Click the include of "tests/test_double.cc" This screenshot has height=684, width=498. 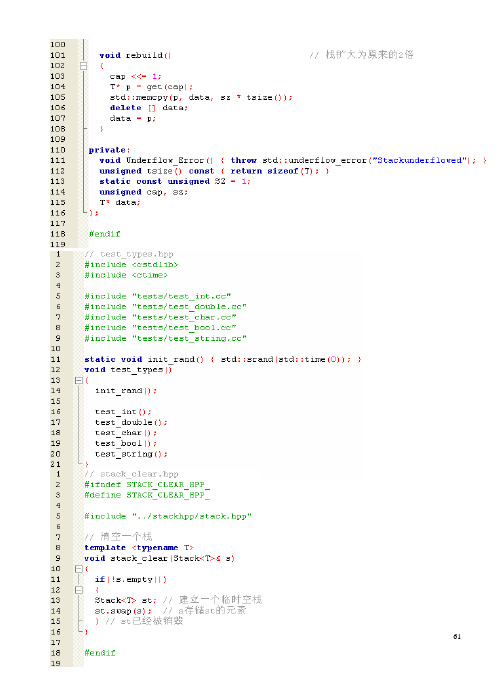coord(166,307)
